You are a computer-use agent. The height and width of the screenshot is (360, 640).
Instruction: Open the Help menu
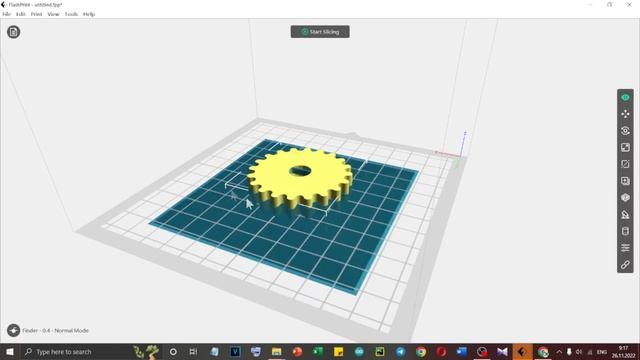click(89, 14)
